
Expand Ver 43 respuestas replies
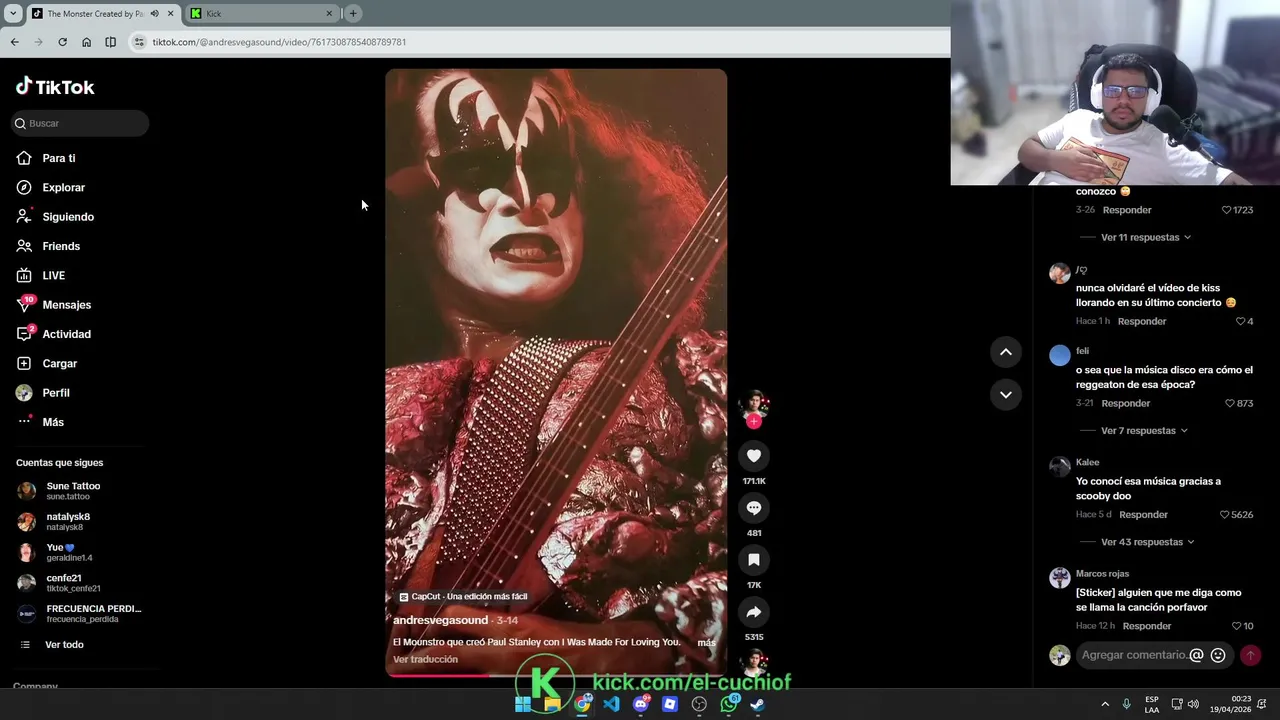[1148, 542]
